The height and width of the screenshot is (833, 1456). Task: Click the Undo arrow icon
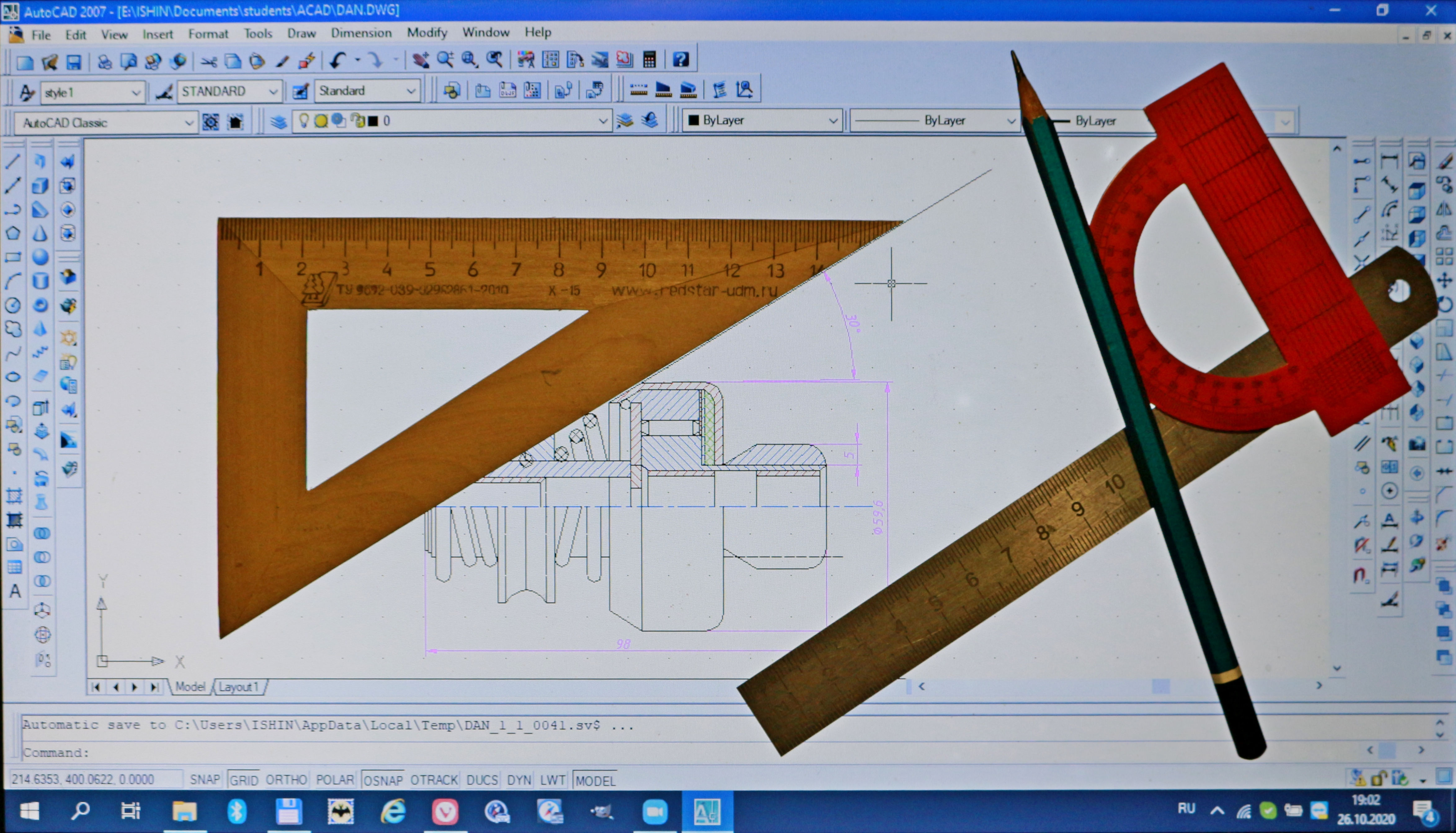point(338,60)
